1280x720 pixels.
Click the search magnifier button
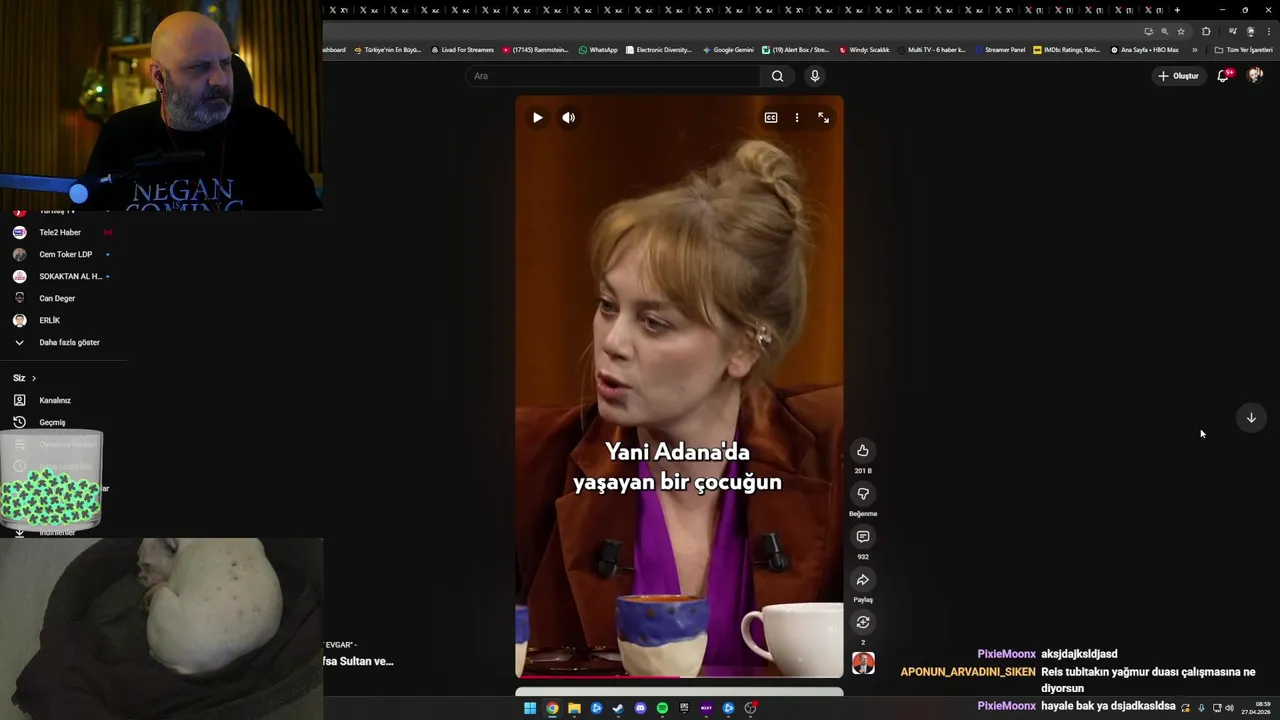point(777,76)
